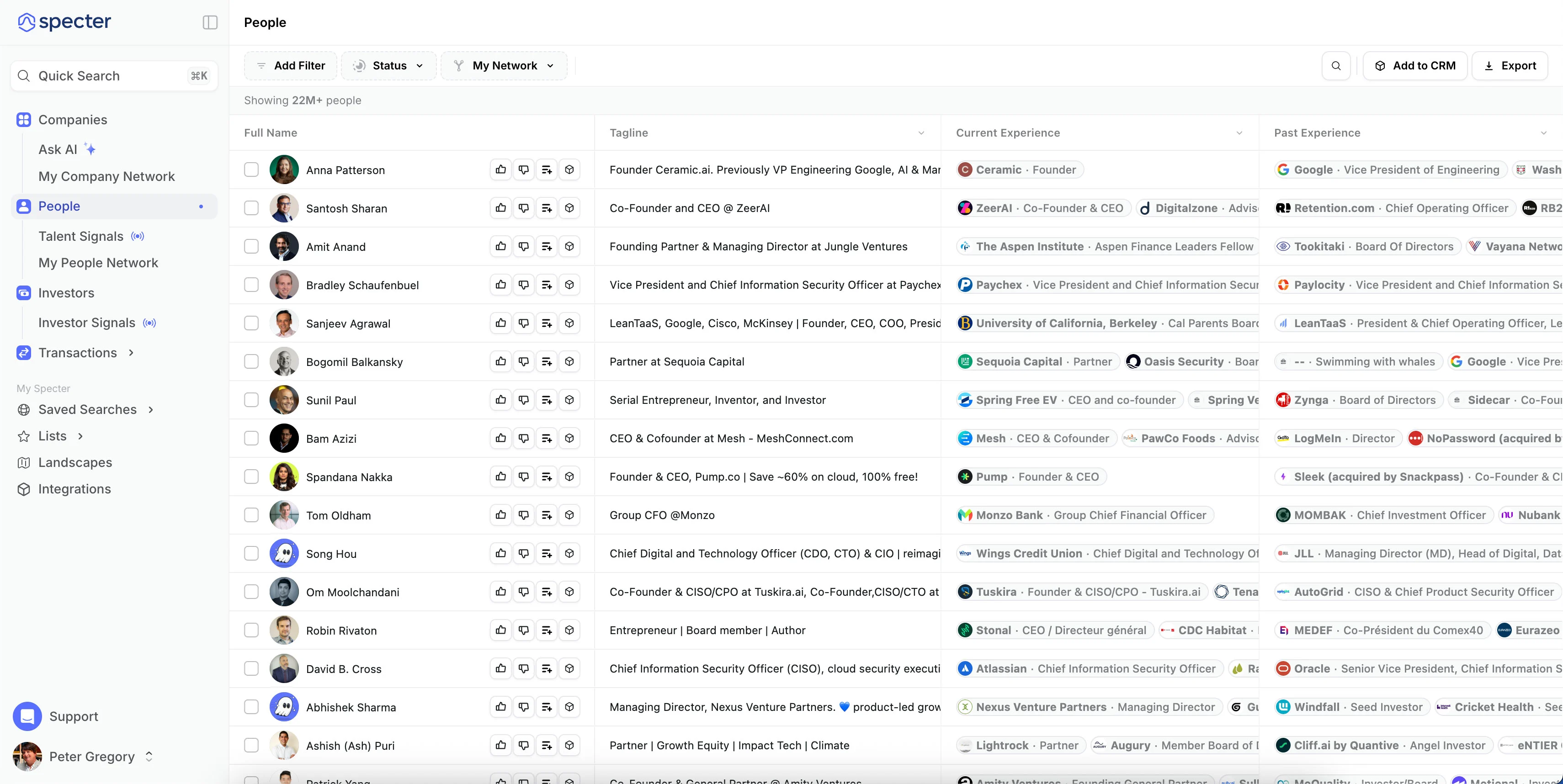Select Santosh Sharan's row checkbox
The width and height of the screenshot is (1563, 784).
251,208
